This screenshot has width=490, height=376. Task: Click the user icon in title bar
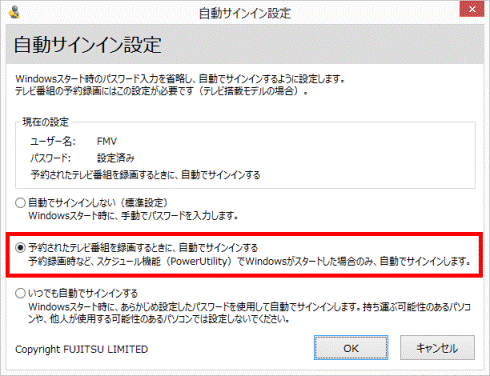click(14, 12)
